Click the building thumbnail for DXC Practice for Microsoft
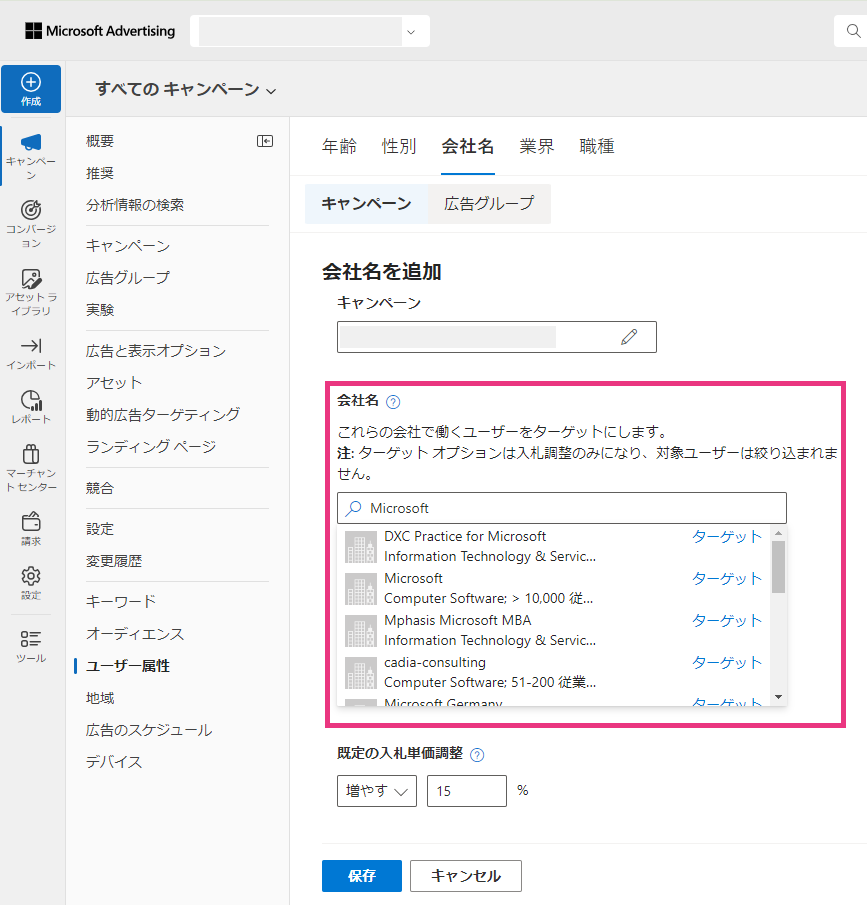Viewport: 867px width, 905px height. (361, 547)
